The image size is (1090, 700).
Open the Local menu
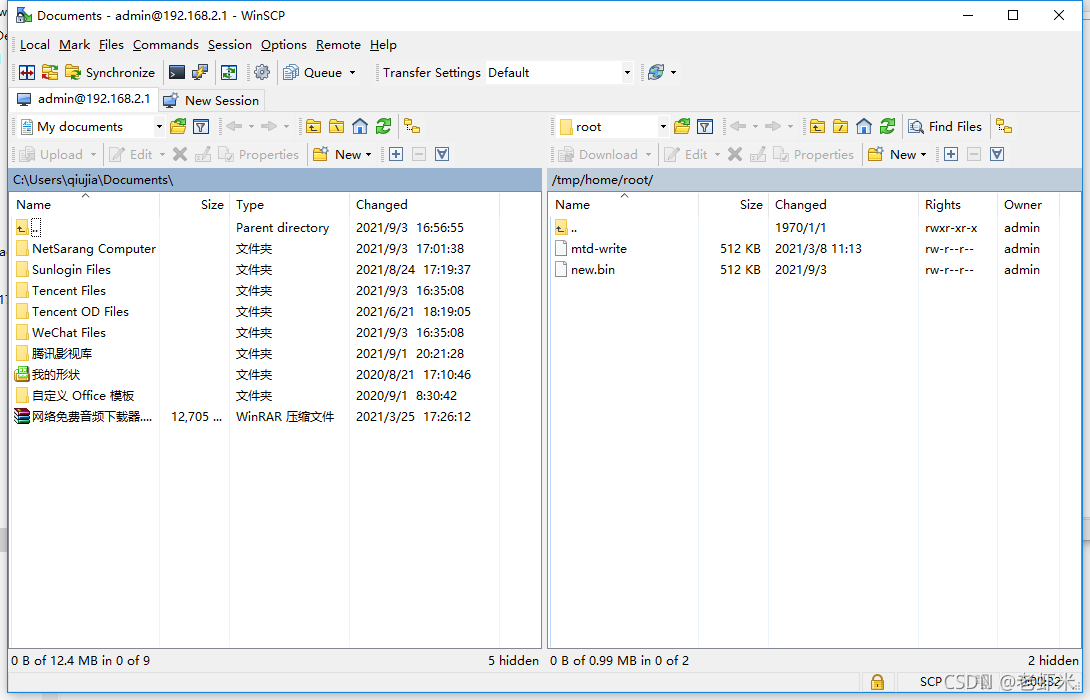[x=35, y=44]
